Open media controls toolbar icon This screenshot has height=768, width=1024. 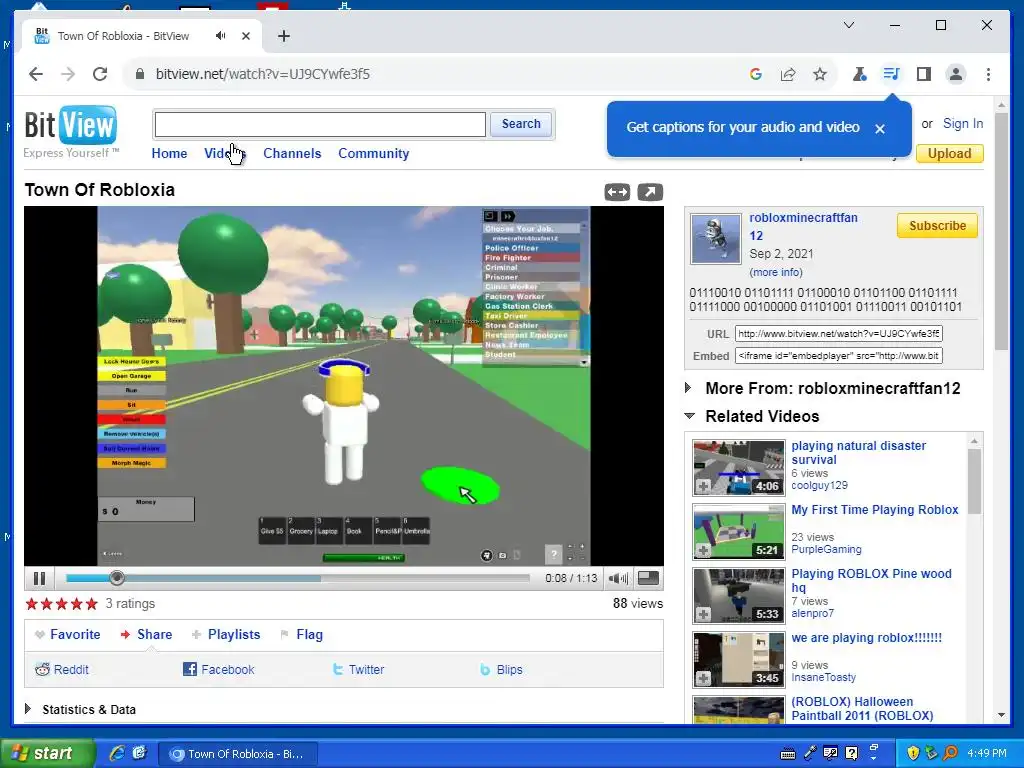coord(891,74)
